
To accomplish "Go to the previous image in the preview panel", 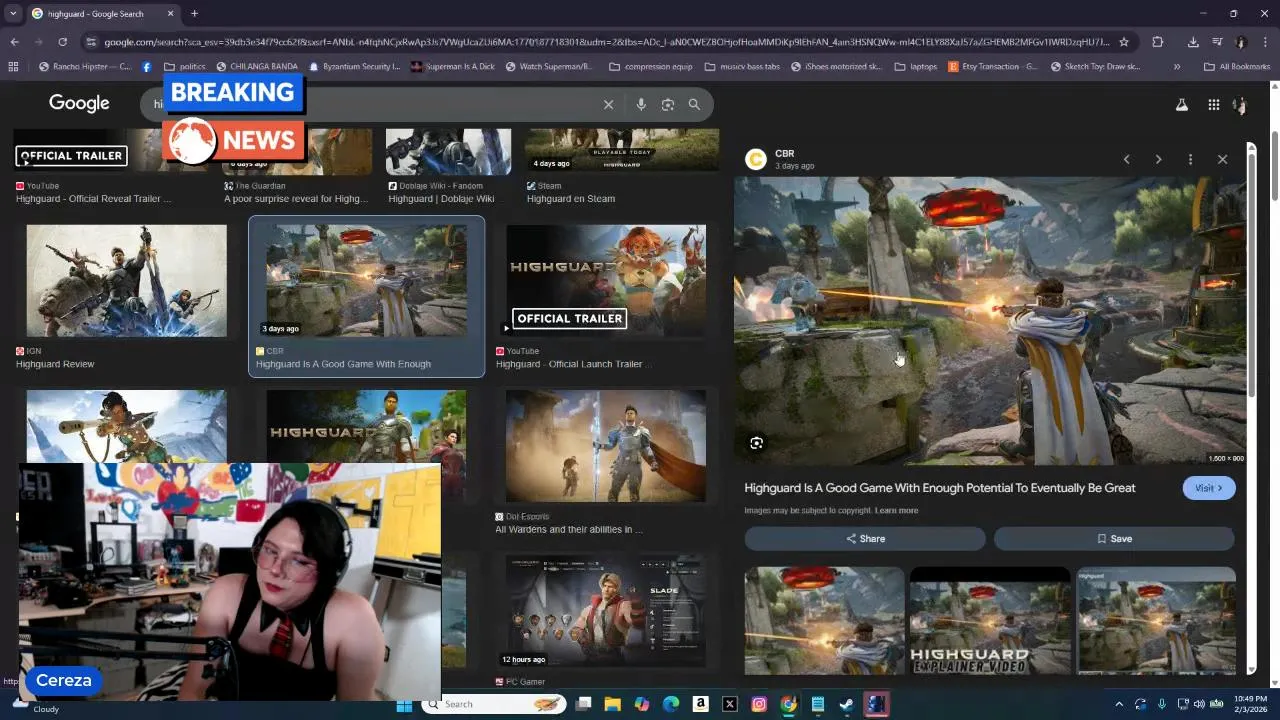I will pyautogui.click(x=1127, y=159).
